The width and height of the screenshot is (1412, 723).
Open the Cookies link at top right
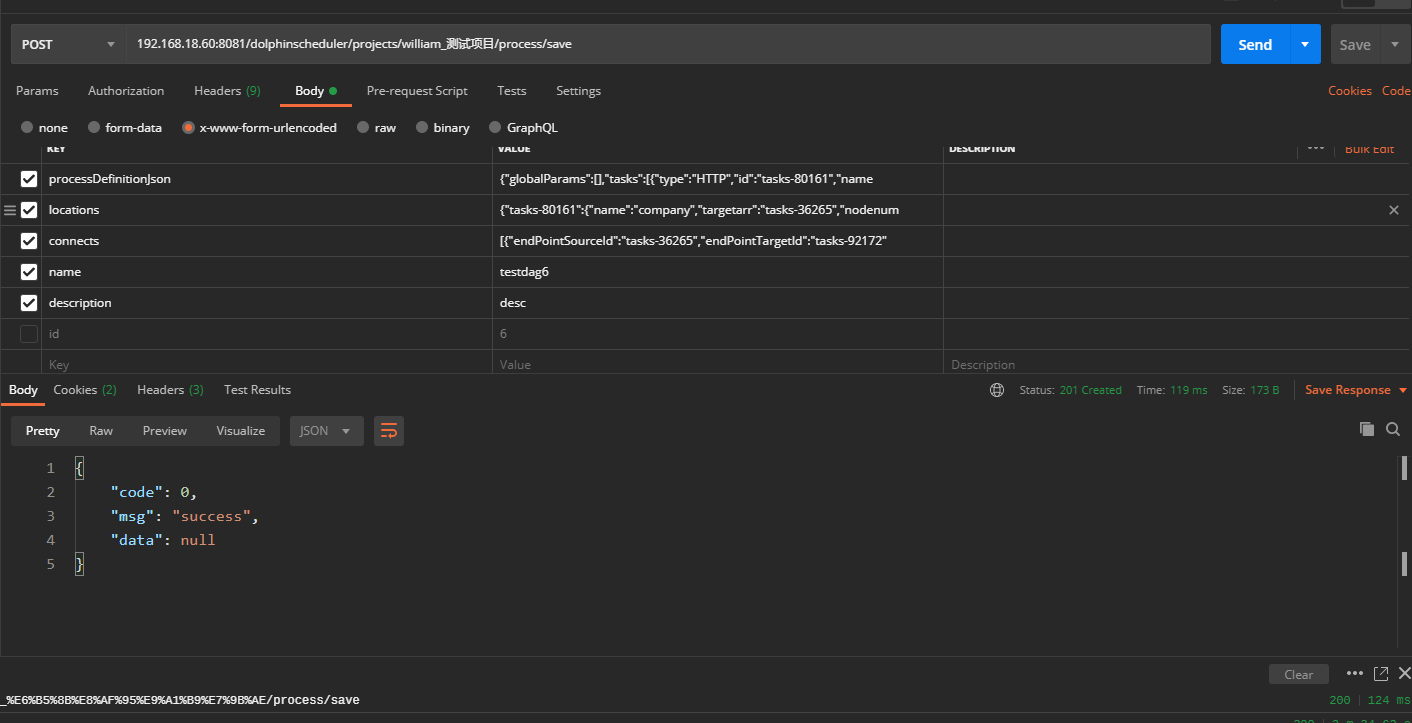tap(1350, 91)
